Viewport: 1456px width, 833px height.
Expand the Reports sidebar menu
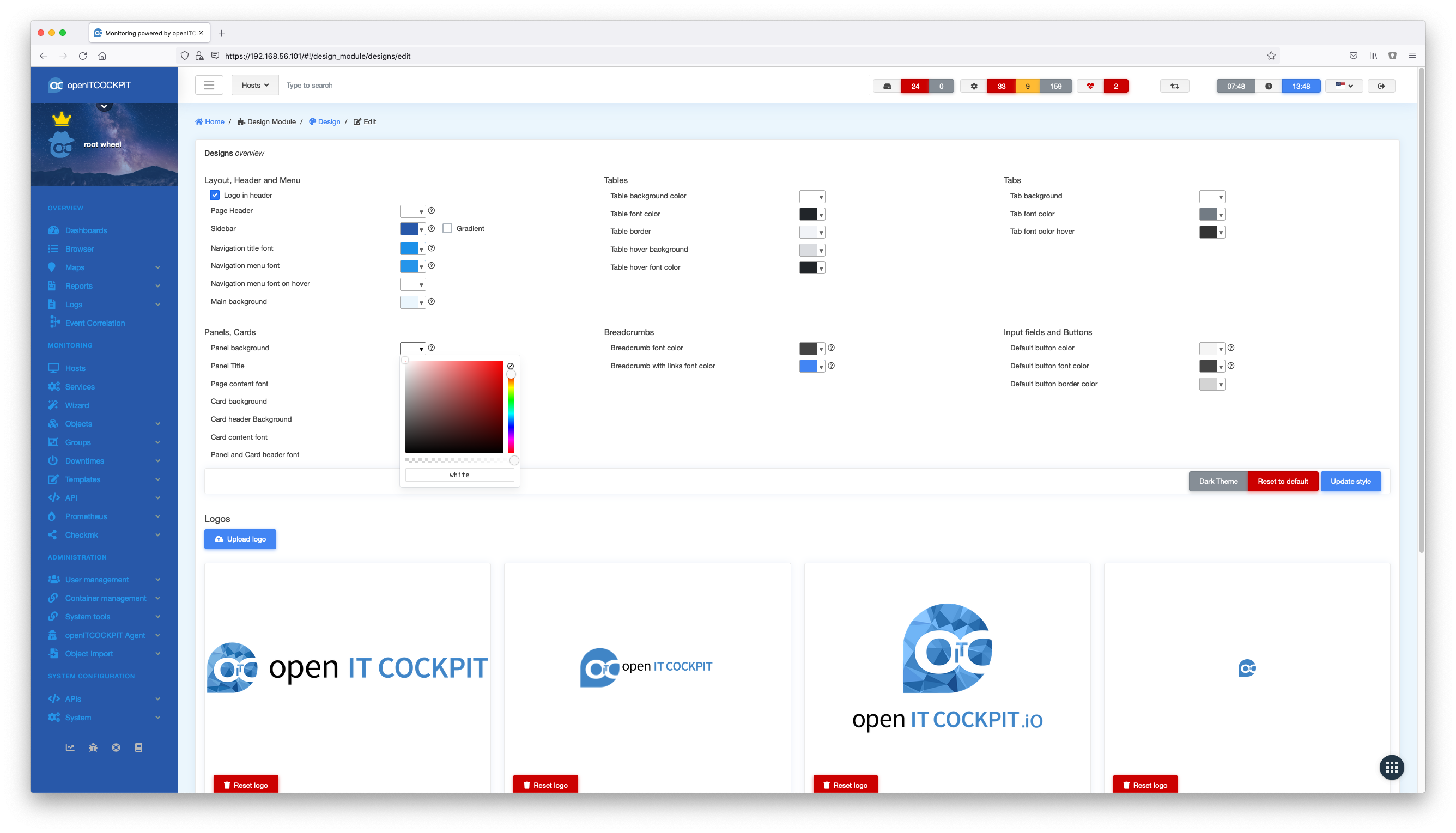pos(104,285)
